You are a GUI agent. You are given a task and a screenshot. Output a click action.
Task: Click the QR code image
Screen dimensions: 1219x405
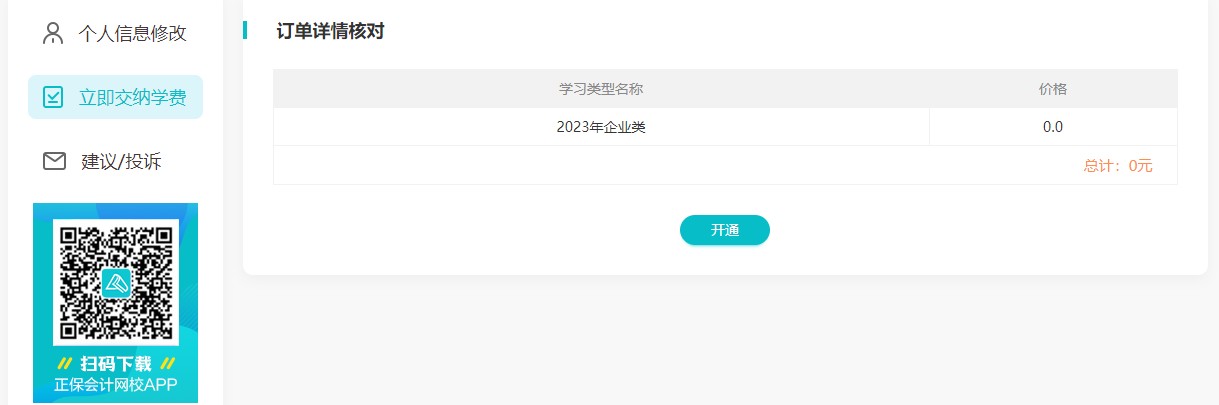pyautogui.click(x=115, y=282)
